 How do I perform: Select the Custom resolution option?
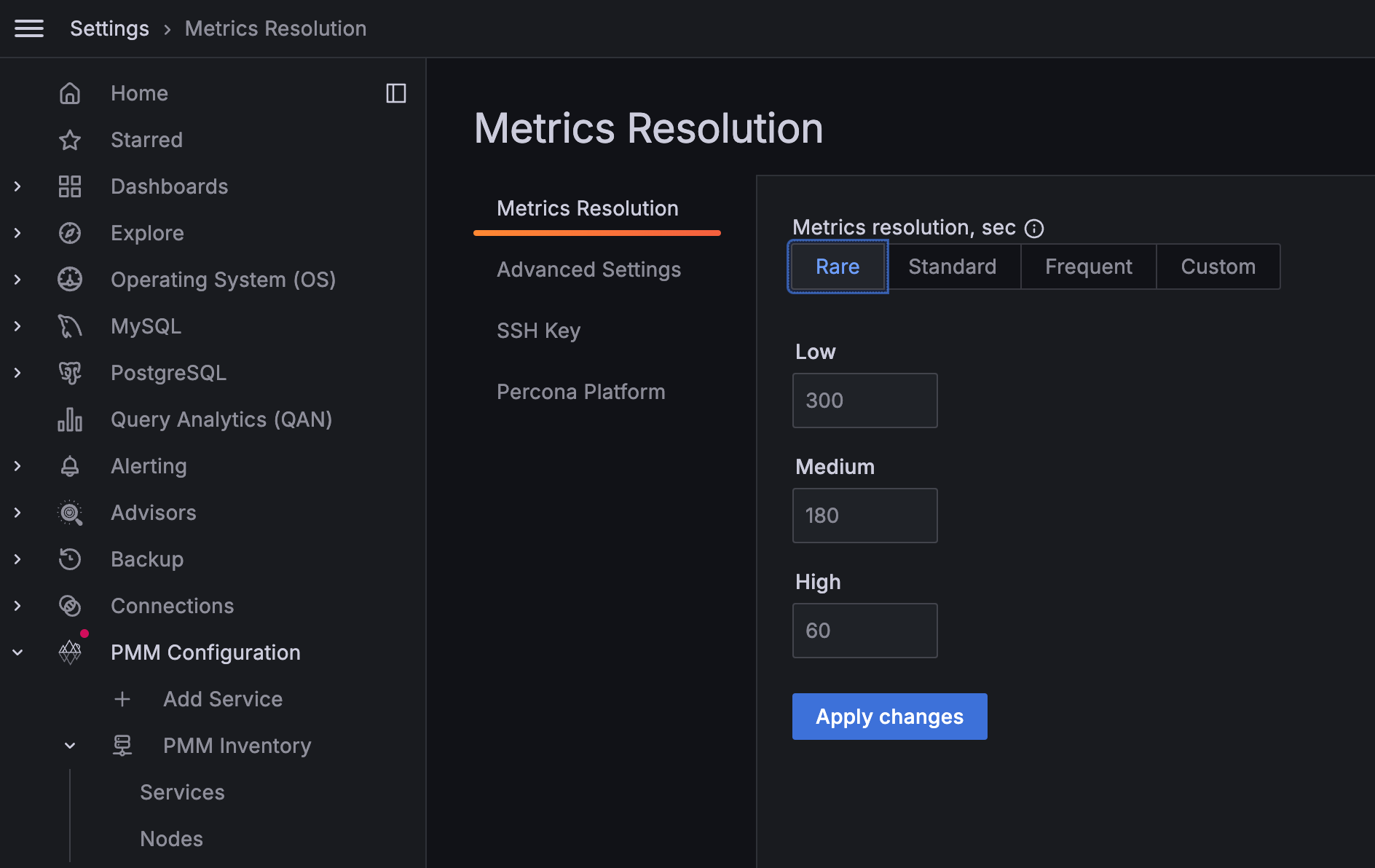[1218, 267]
